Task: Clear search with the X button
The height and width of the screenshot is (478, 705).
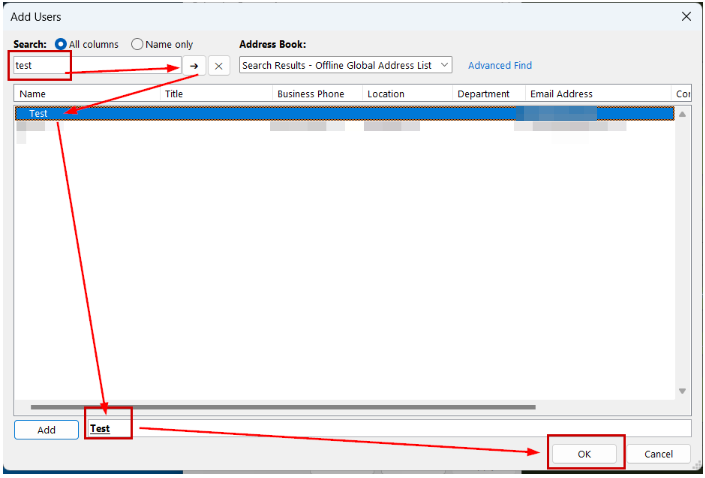Action: 219,65
